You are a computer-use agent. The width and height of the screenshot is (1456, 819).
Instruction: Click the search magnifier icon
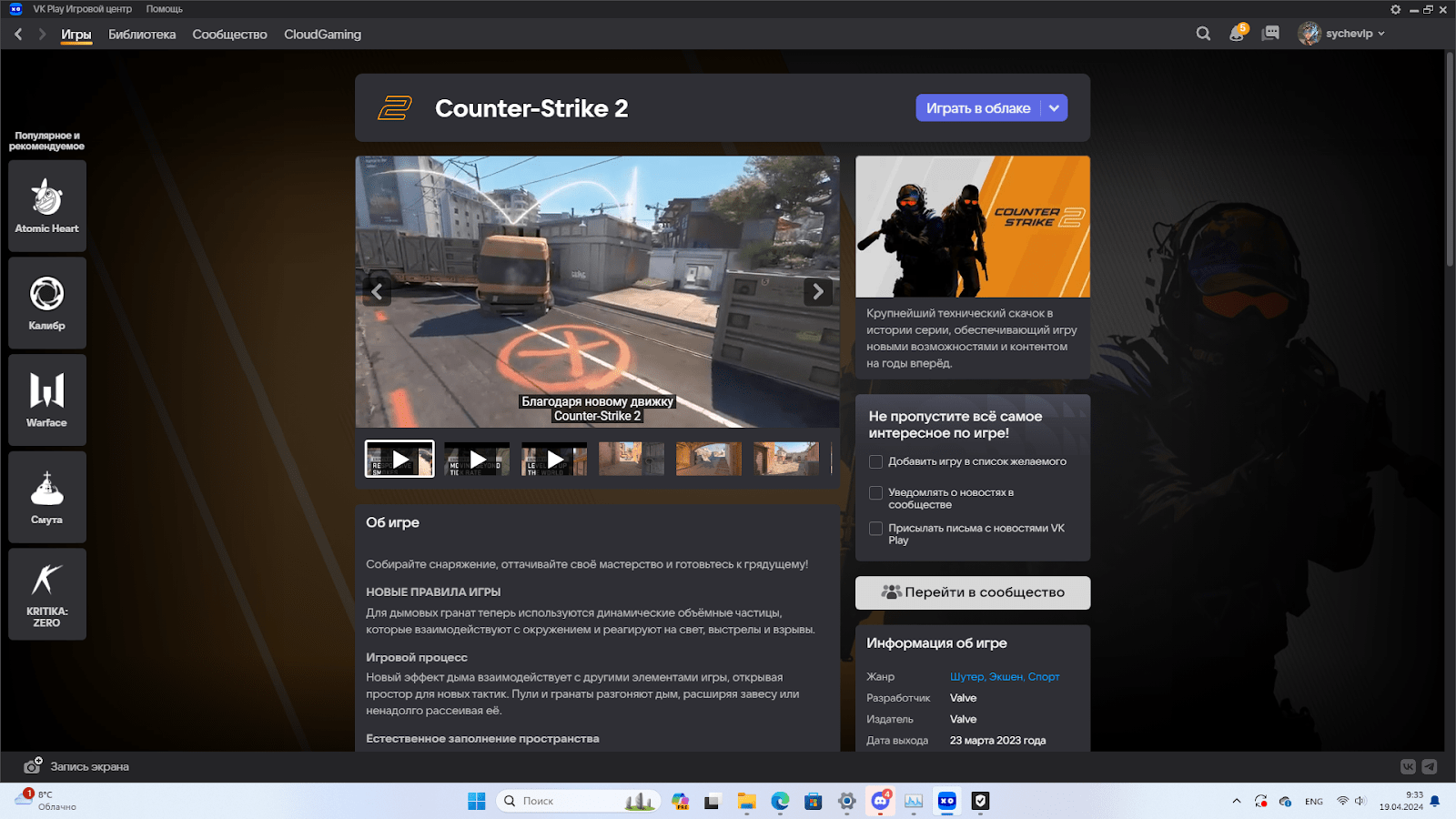pos(1203,34)
